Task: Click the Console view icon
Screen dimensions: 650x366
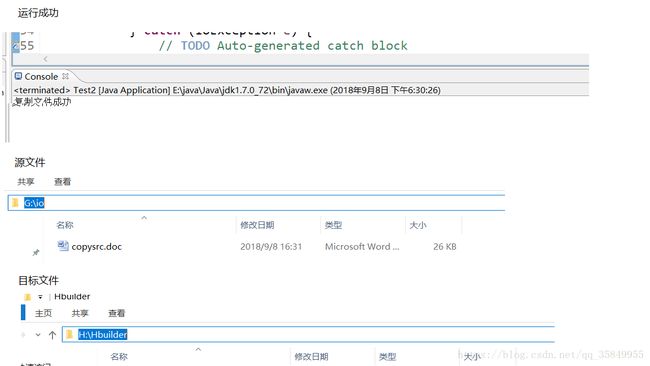Action: point(18,76)
